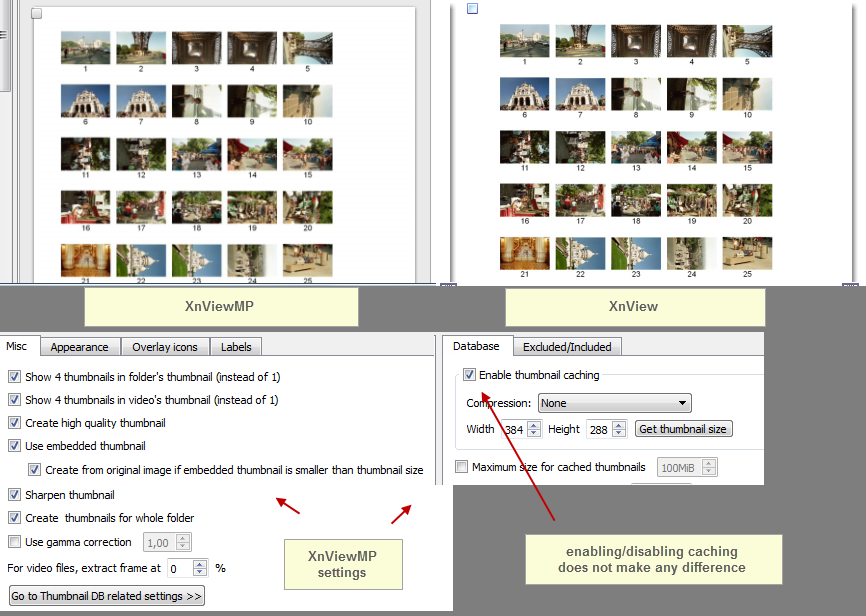This screenshot has width=866, height=616.
Task: Click 'Go to Thumbnail DB related settings >>' button
Action: pyautogui.click(x=107, y=596)
